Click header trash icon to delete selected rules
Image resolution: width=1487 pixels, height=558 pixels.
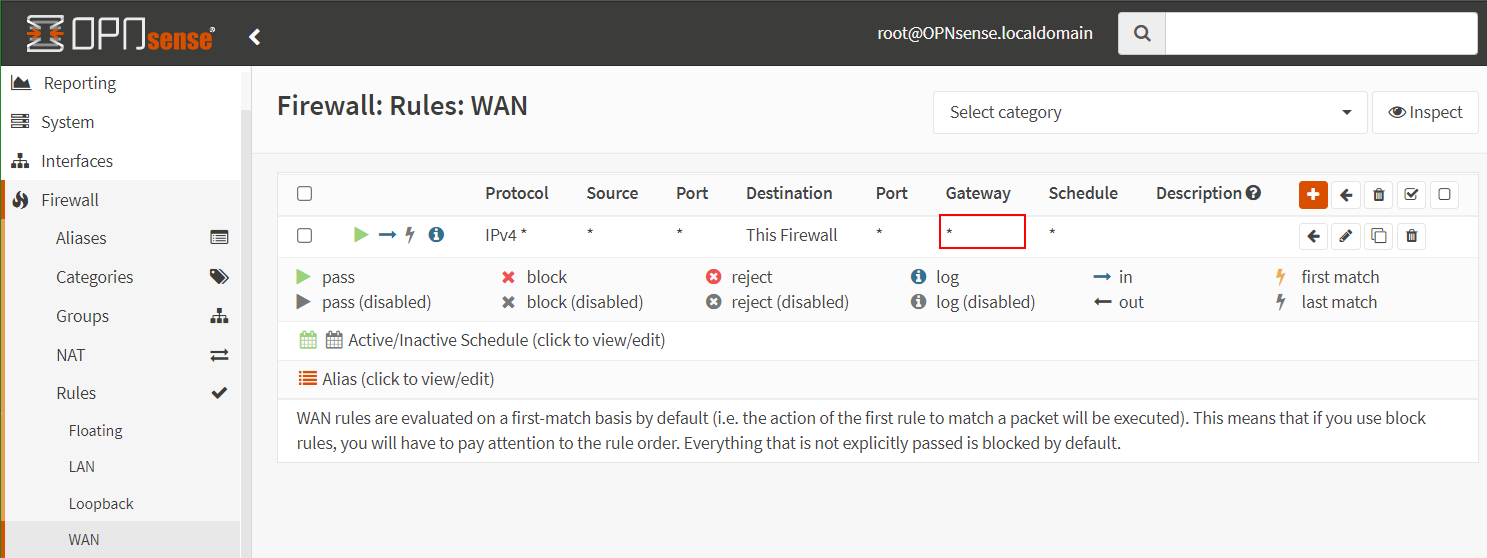tap(1379, 195)
